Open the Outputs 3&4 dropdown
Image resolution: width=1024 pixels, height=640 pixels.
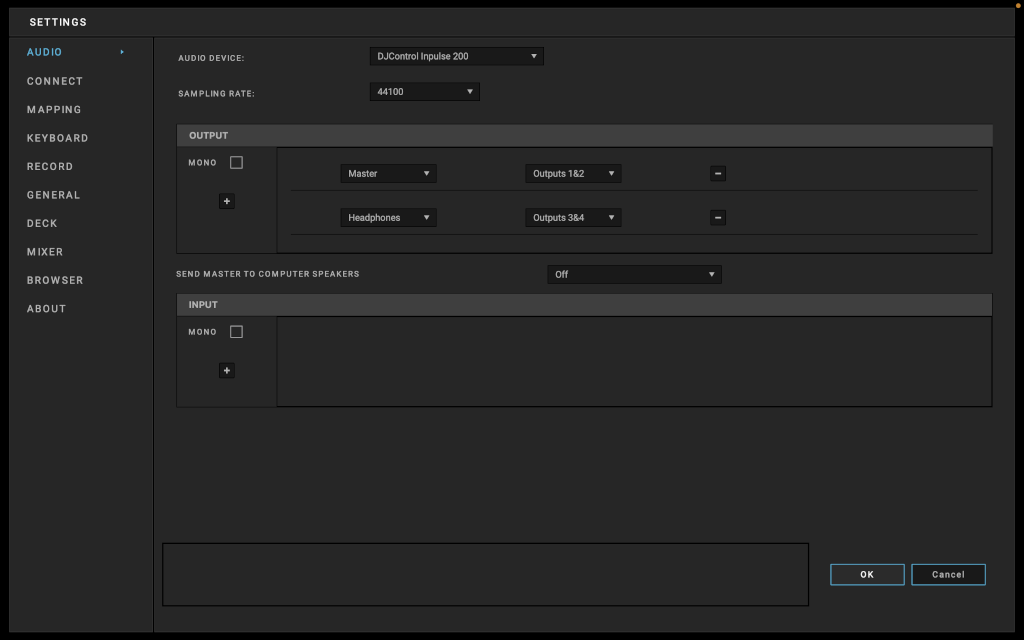pos(573,217)
